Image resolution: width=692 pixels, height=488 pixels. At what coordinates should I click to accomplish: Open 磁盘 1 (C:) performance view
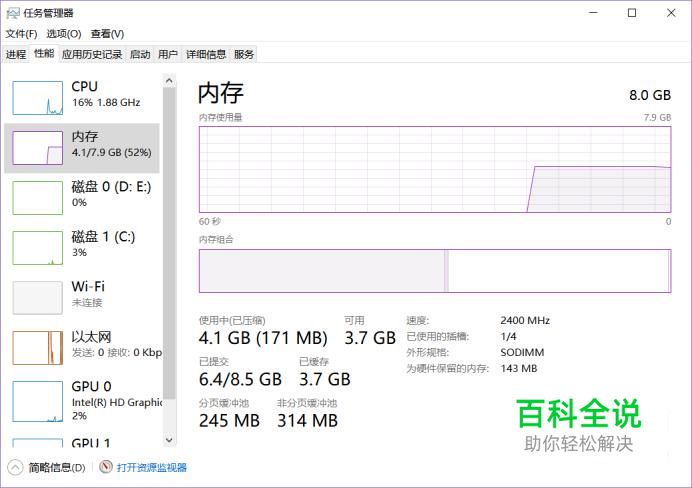pyautogui.click(x=82, y=248)
